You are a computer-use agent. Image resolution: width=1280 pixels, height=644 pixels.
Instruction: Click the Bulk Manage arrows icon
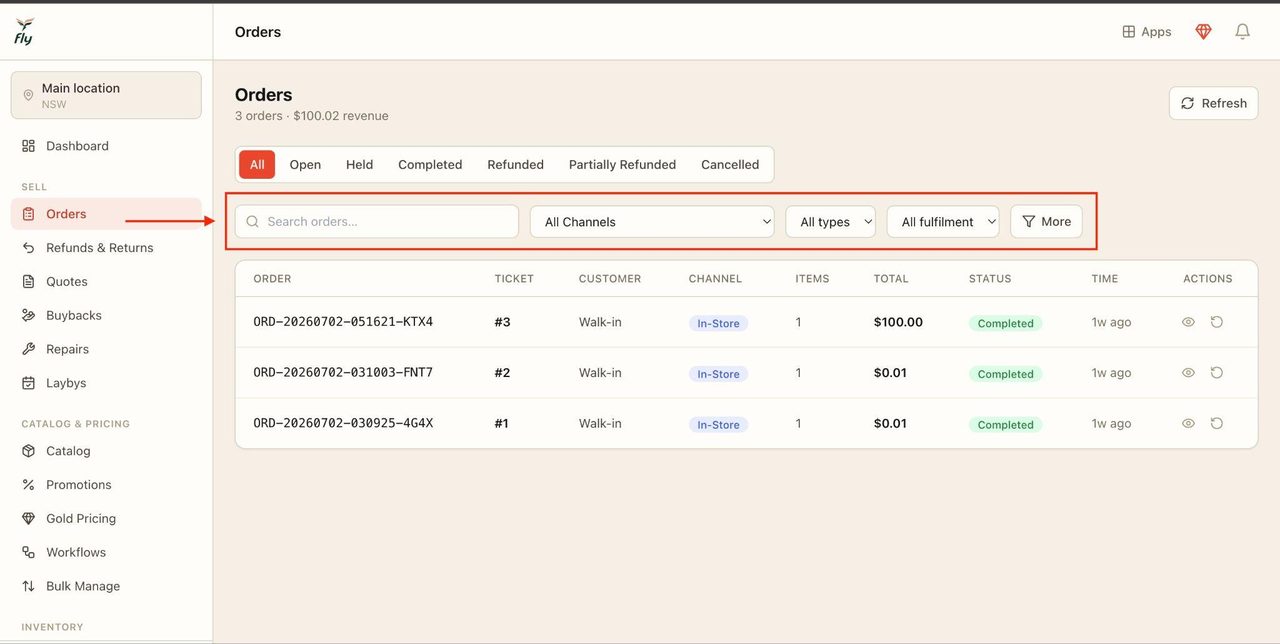point(28,586)
